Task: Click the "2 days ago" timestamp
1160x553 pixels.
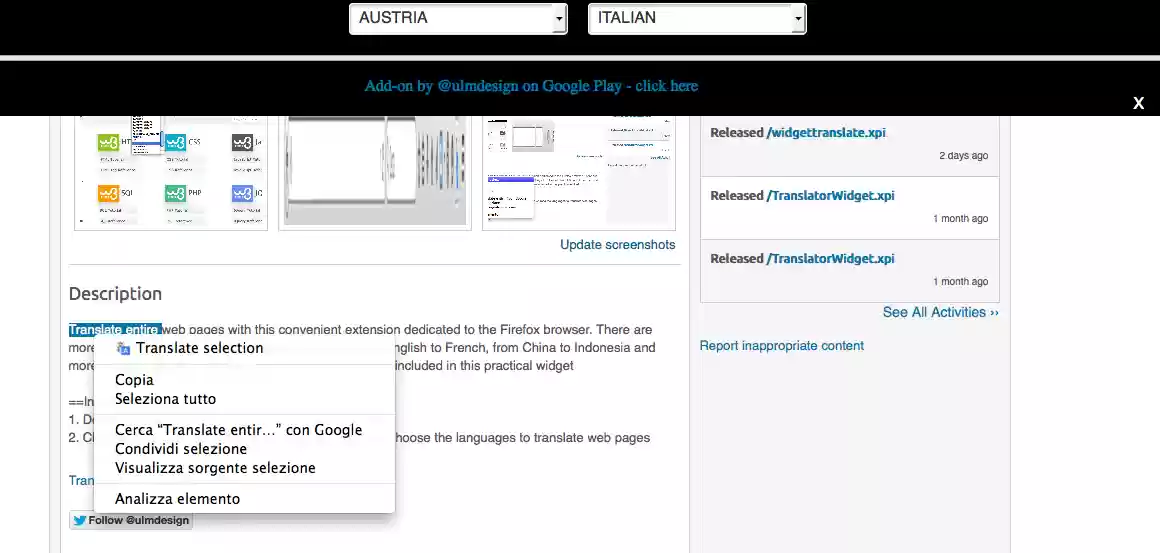Action: tap(963, 156)
